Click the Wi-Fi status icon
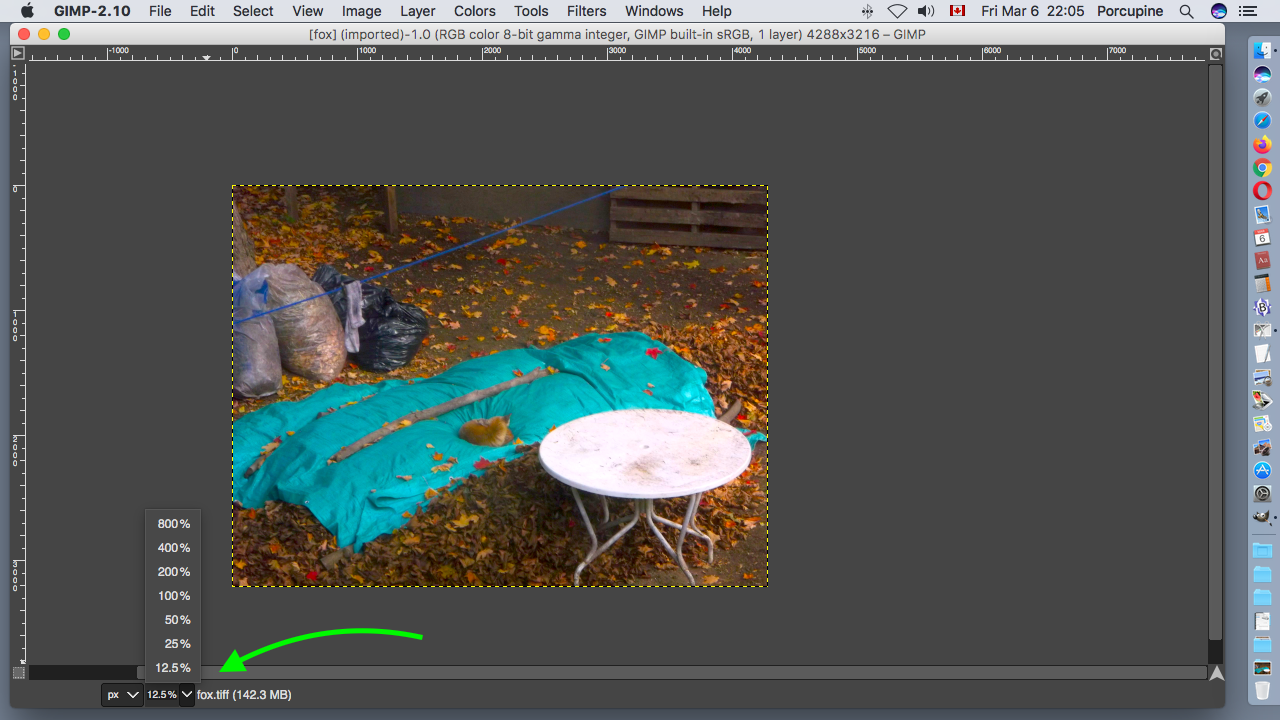1280x720 pixels. click(897, 11)
